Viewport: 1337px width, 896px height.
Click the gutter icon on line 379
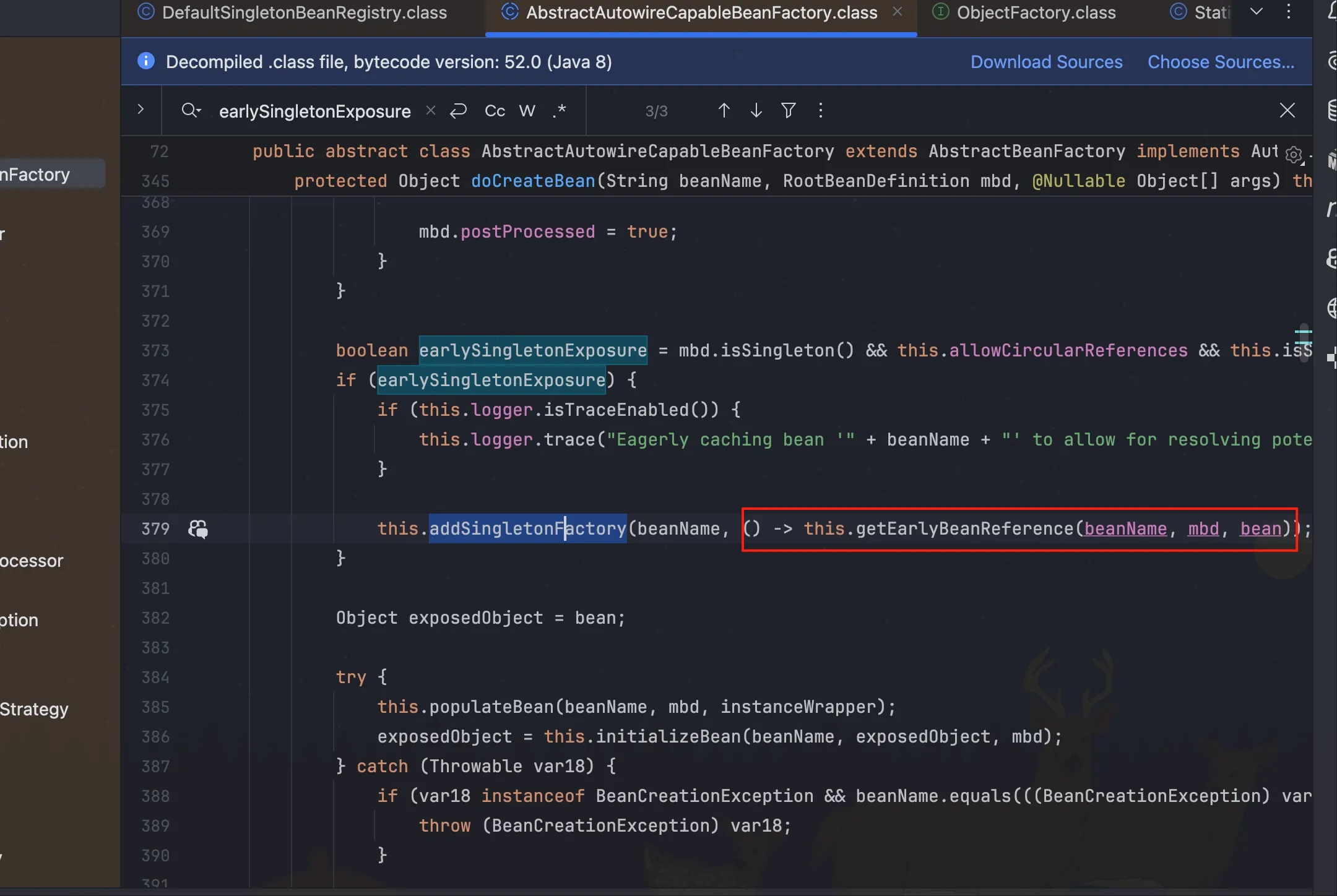pyautogui.click(x=198, y=529)
